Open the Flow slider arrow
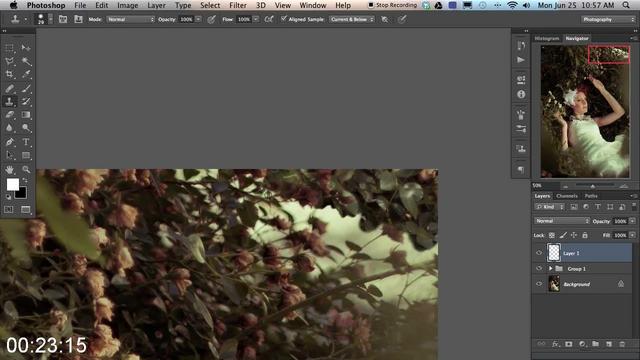 pyautogui.click(x=256, y=19)
